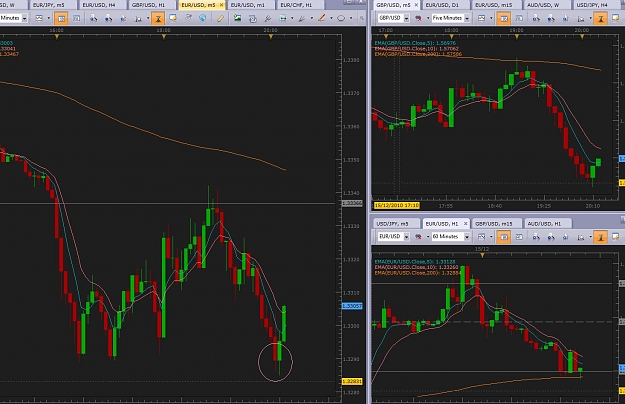Toggle the unhighlighted layout button beside the orange one, left toolbar
The height and width of the screenshot is (404, 625).
76,18
